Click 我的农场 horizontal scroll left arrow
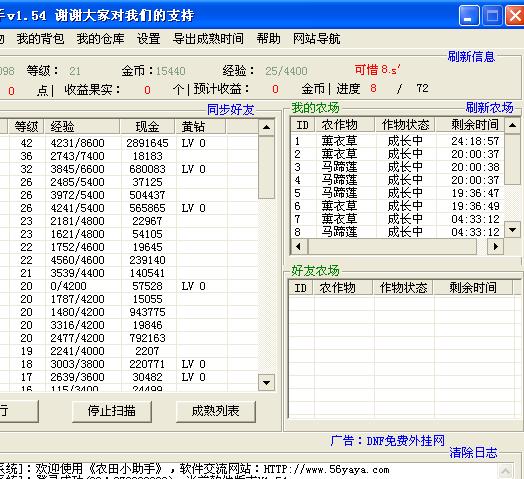Screen dimensions: 524x479 pyautogui.click(x=299, y=247)
